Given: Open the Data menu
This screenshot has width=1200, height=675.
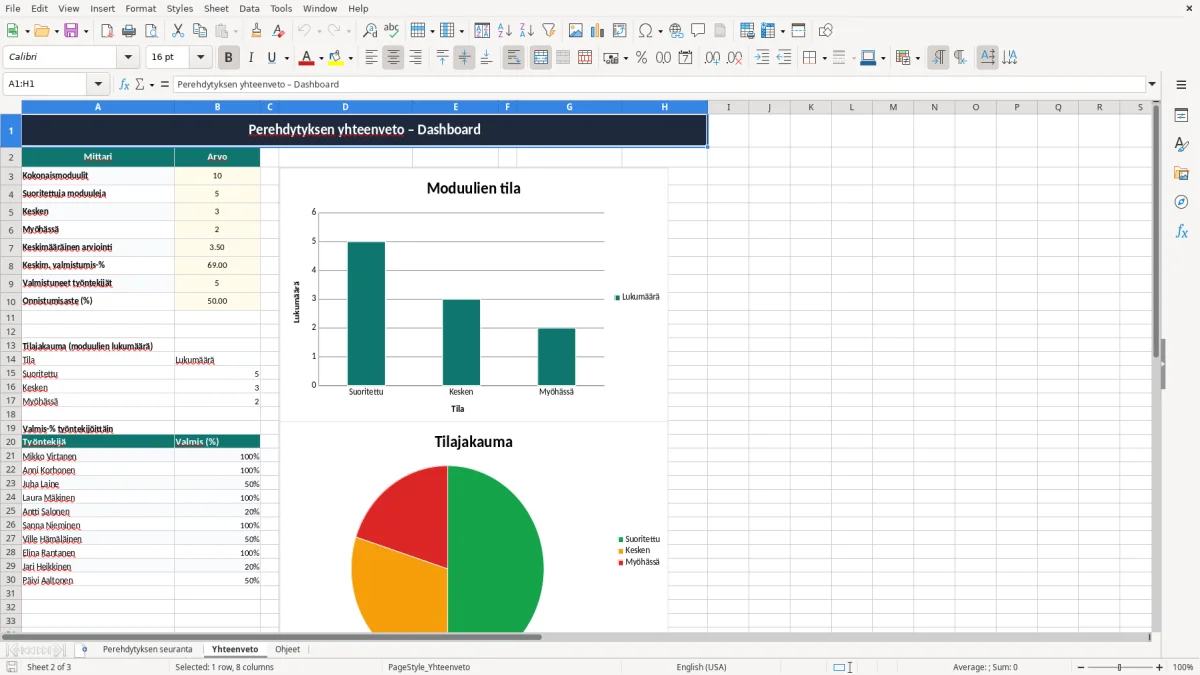Looking at the screenshot, I should 249,8.
